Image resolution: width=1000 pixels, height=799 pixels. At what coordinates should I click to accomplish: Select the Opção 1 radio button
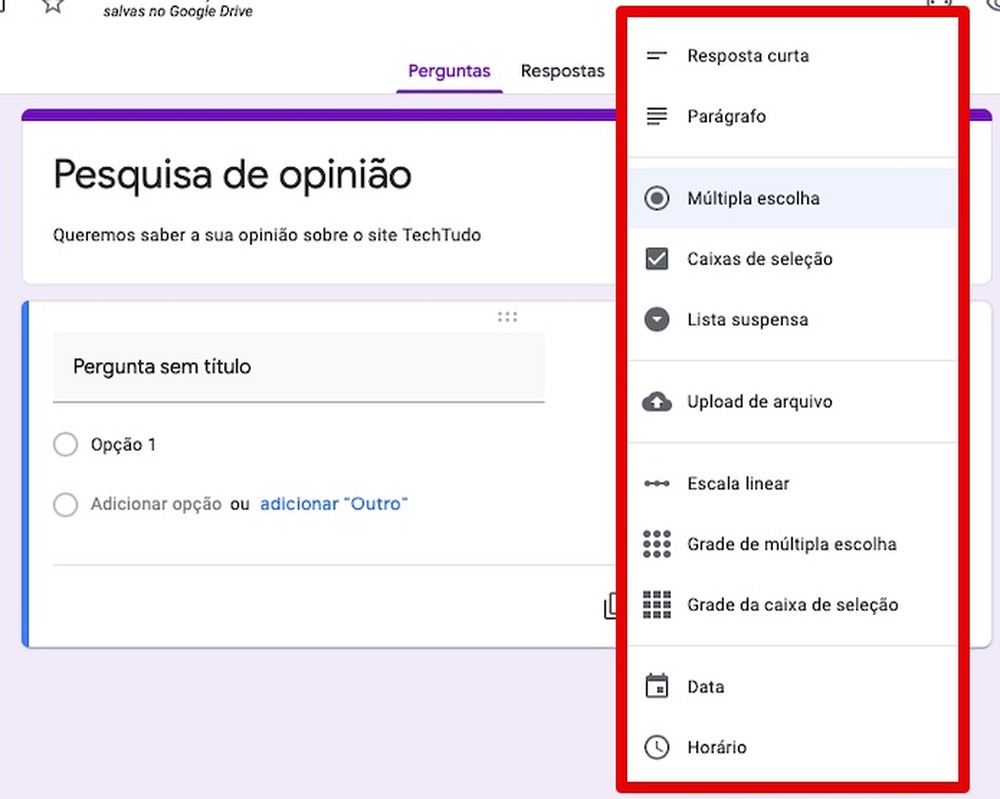coord(65,444)
